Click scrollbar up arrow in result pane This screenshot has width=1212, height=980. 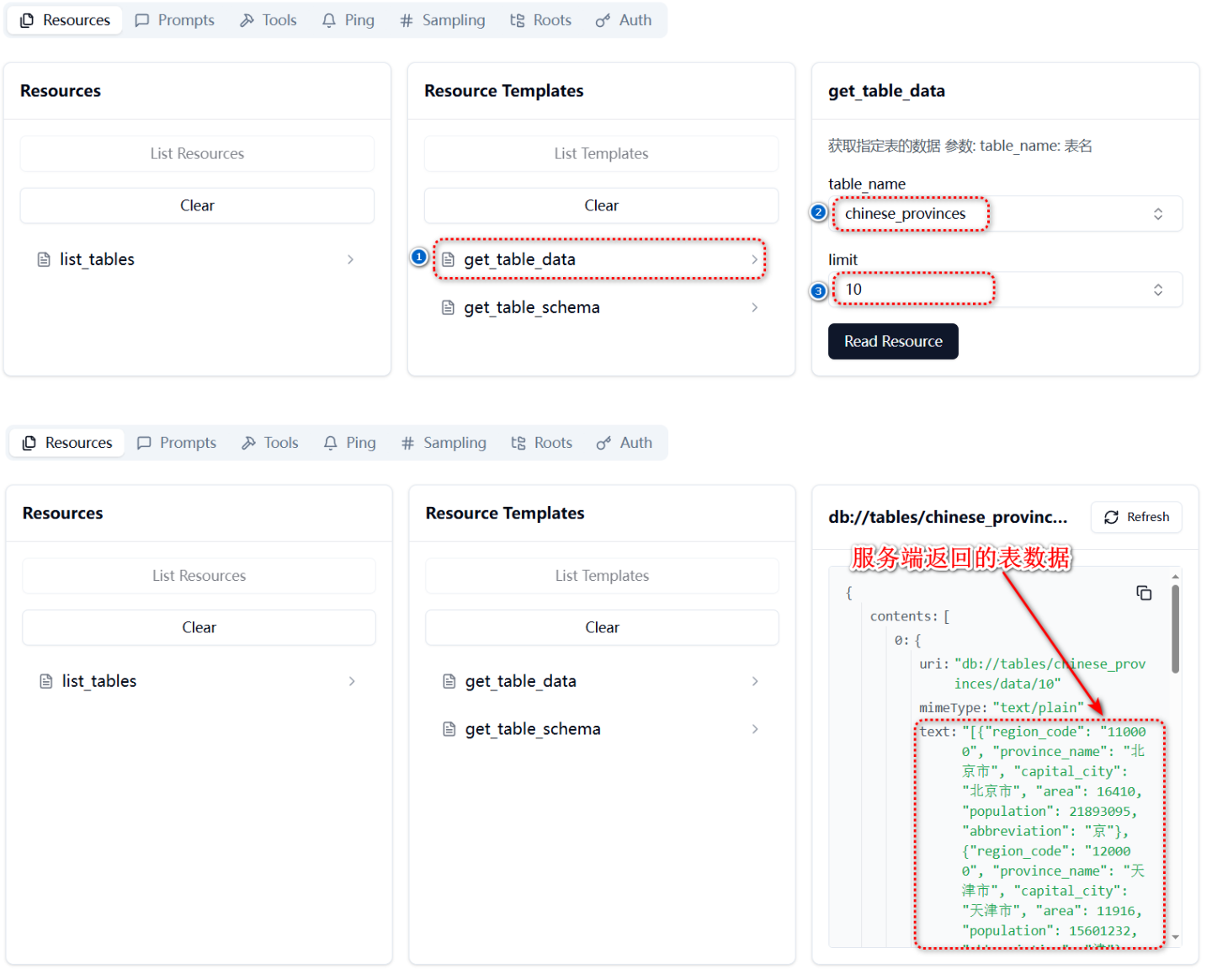[x=1175, y=578]
